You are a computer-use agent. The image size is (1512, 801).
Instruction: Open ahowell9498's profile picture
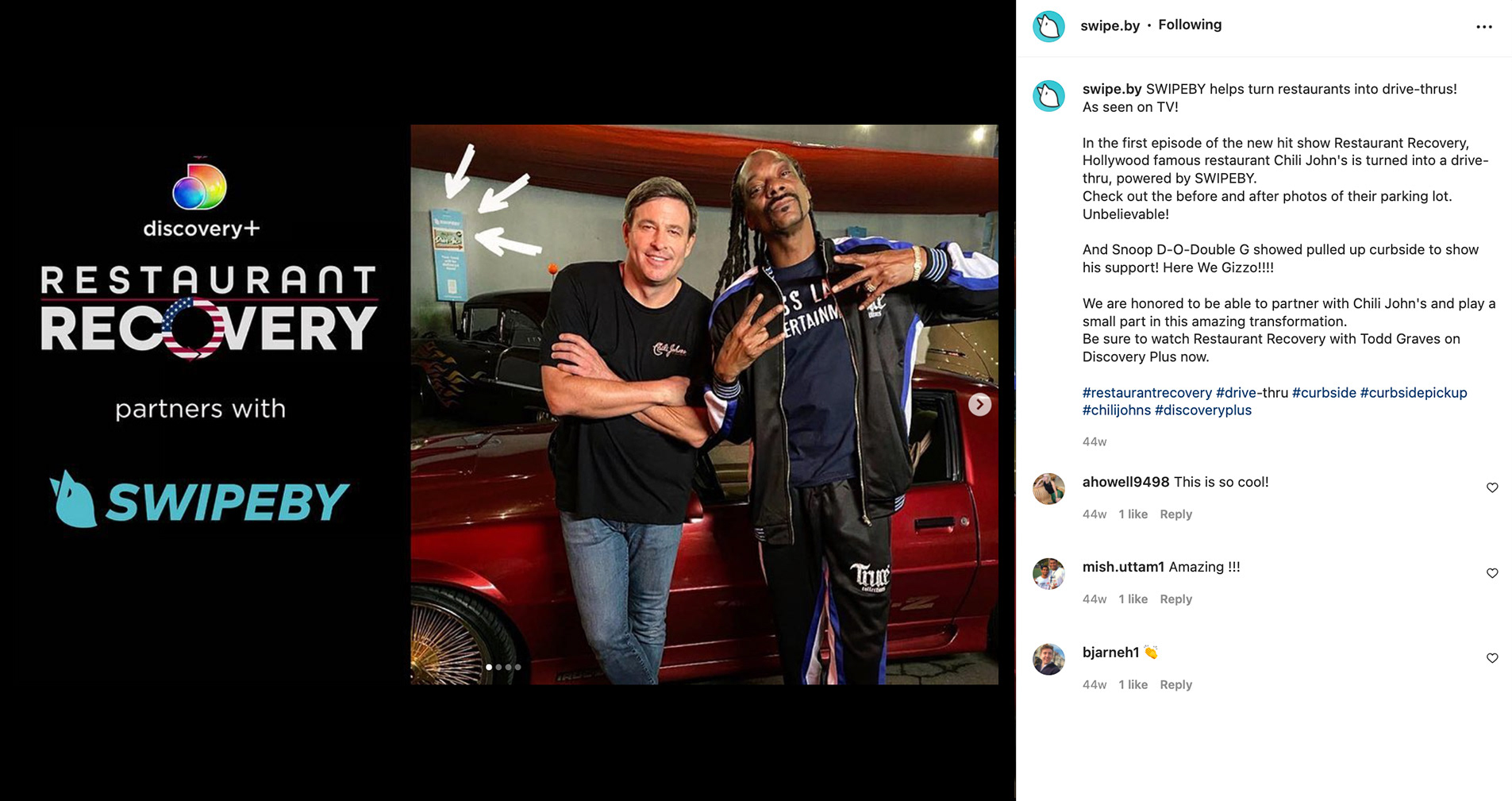click(1048, 489)
